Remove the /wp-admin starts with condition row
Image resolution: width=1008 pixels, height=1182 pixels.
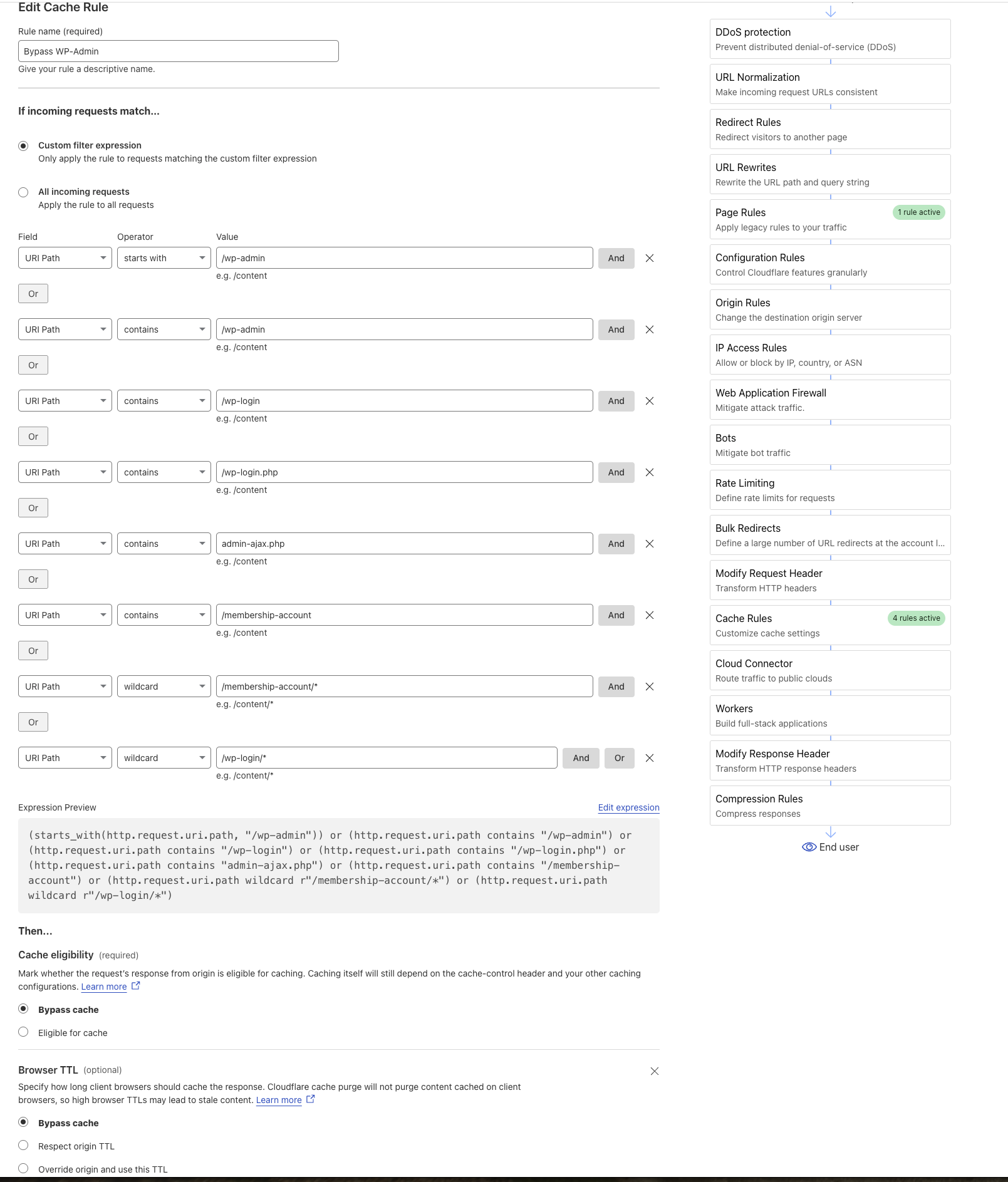[x=650, y=258]
